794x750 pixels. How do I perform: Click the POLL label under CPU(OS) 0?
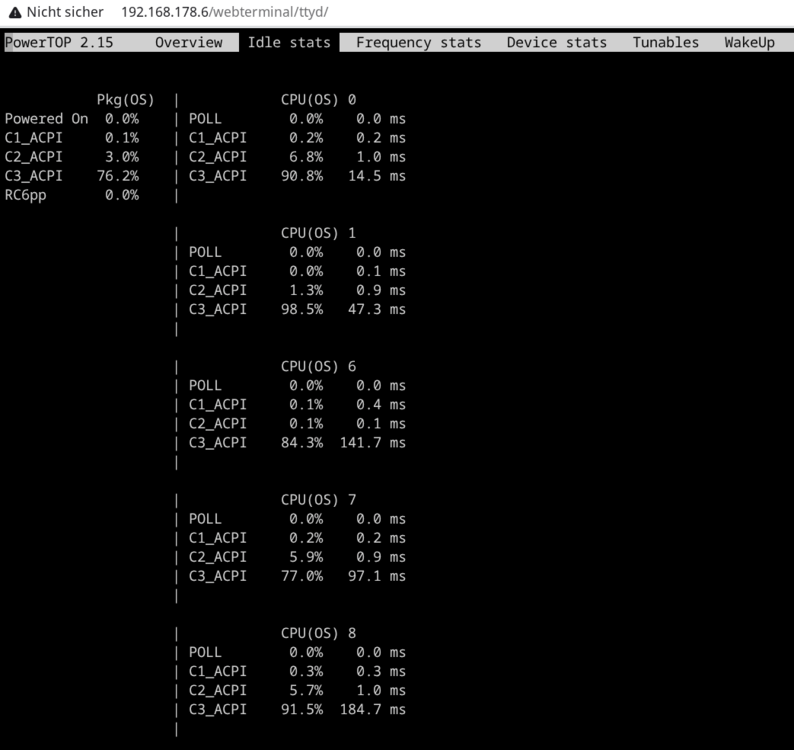tap(205, 119)
